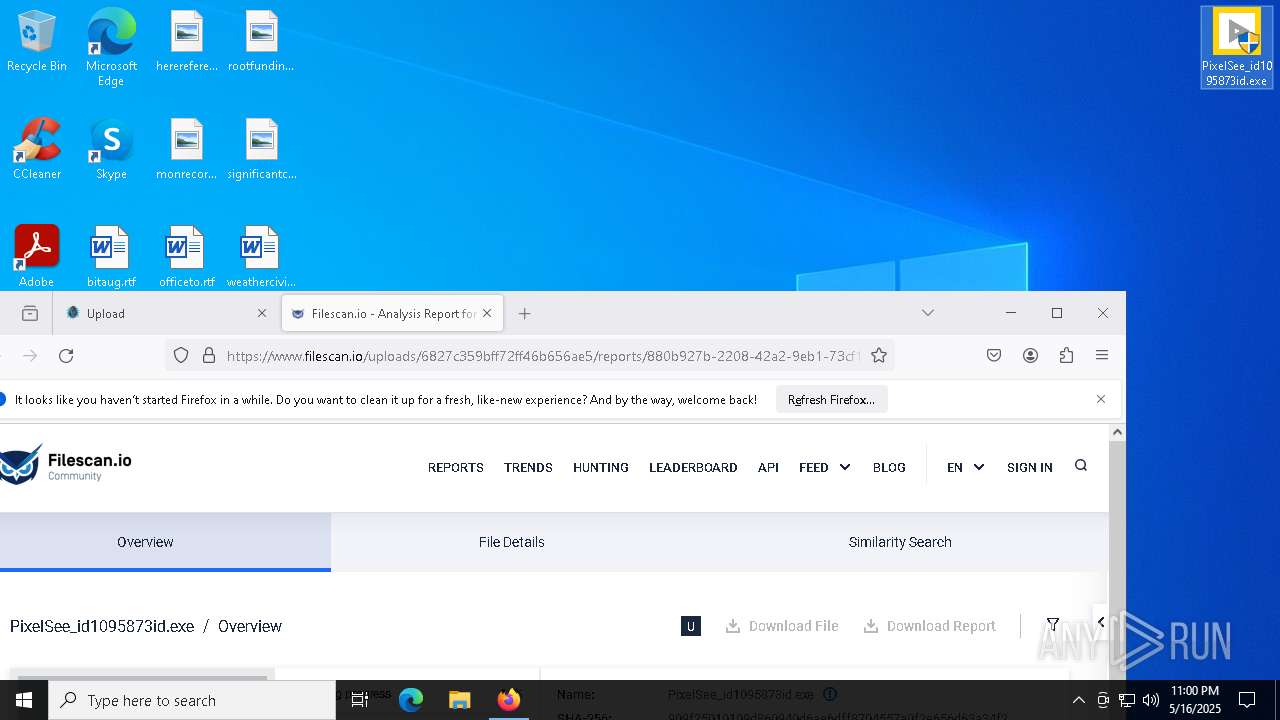Select the hererefere image file on desktop
This screenshot has width=1280, height=720.
186,42
